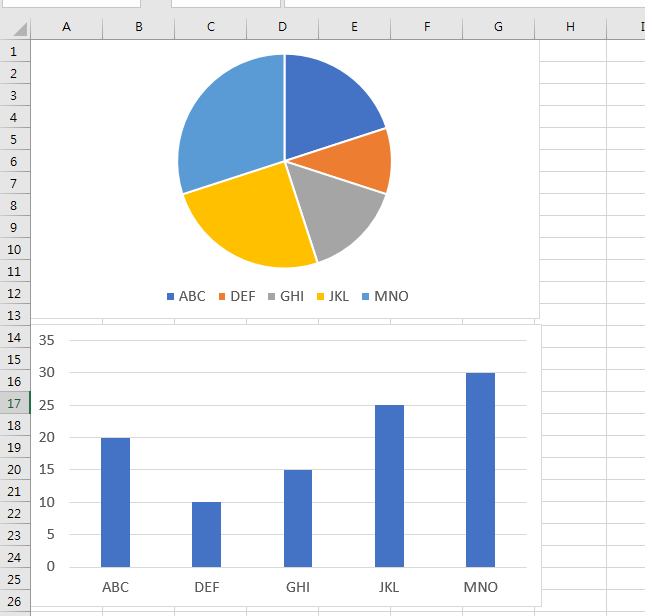Click the 30 value axis label
Viewport: 645px width, 616px height.
click(46, 373)
